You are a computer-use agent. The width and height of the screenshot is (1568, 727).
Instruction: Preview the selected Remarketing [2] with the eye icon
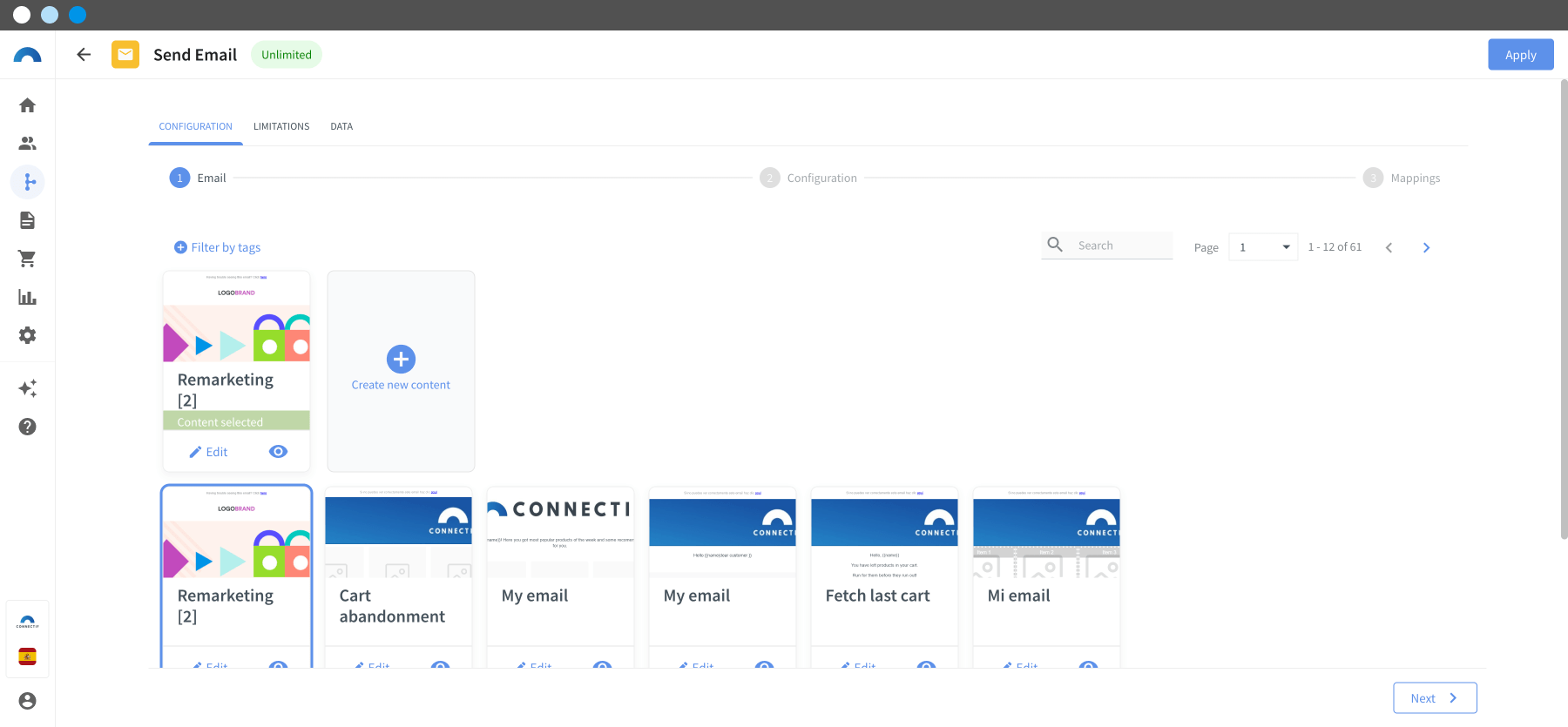(278, 451)
